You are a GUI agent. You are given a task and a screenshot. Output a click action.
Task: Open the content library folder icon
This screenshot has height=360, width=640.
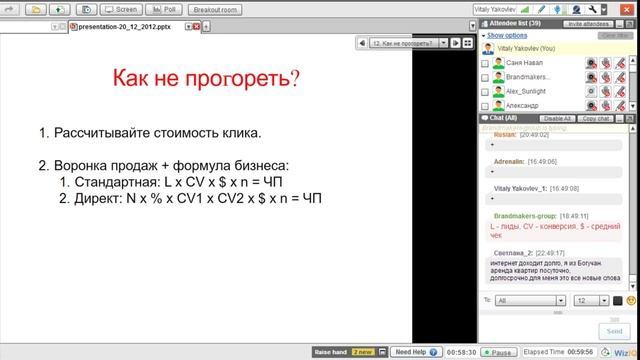point(36,9)
